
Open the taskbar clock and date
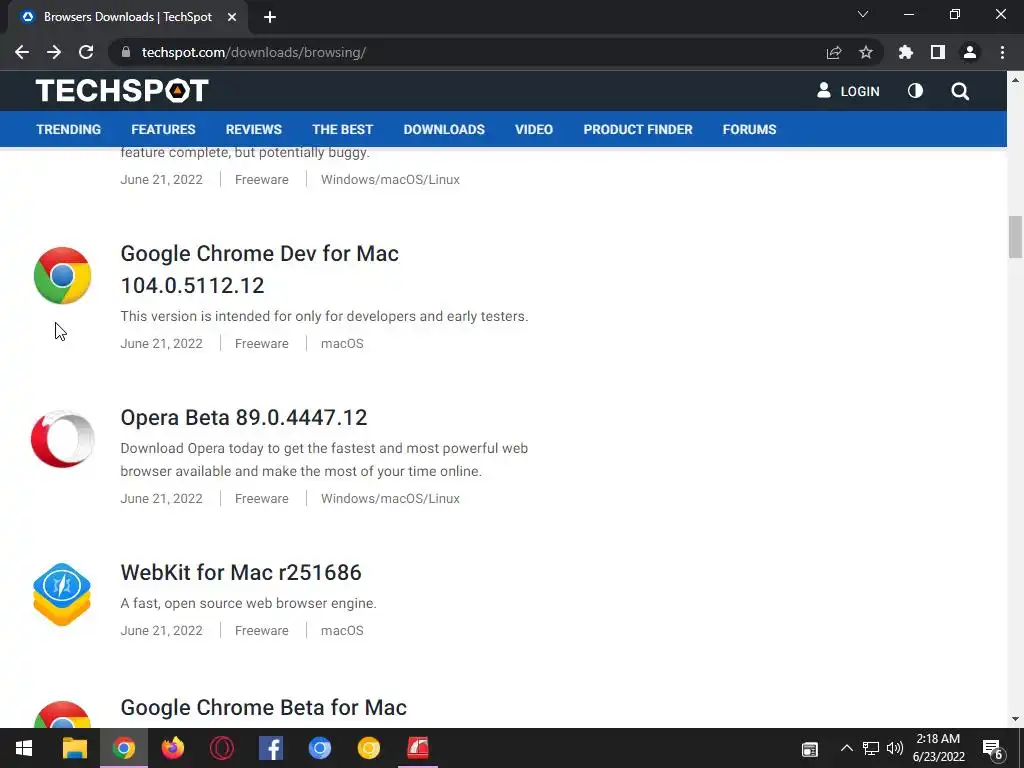938,748
